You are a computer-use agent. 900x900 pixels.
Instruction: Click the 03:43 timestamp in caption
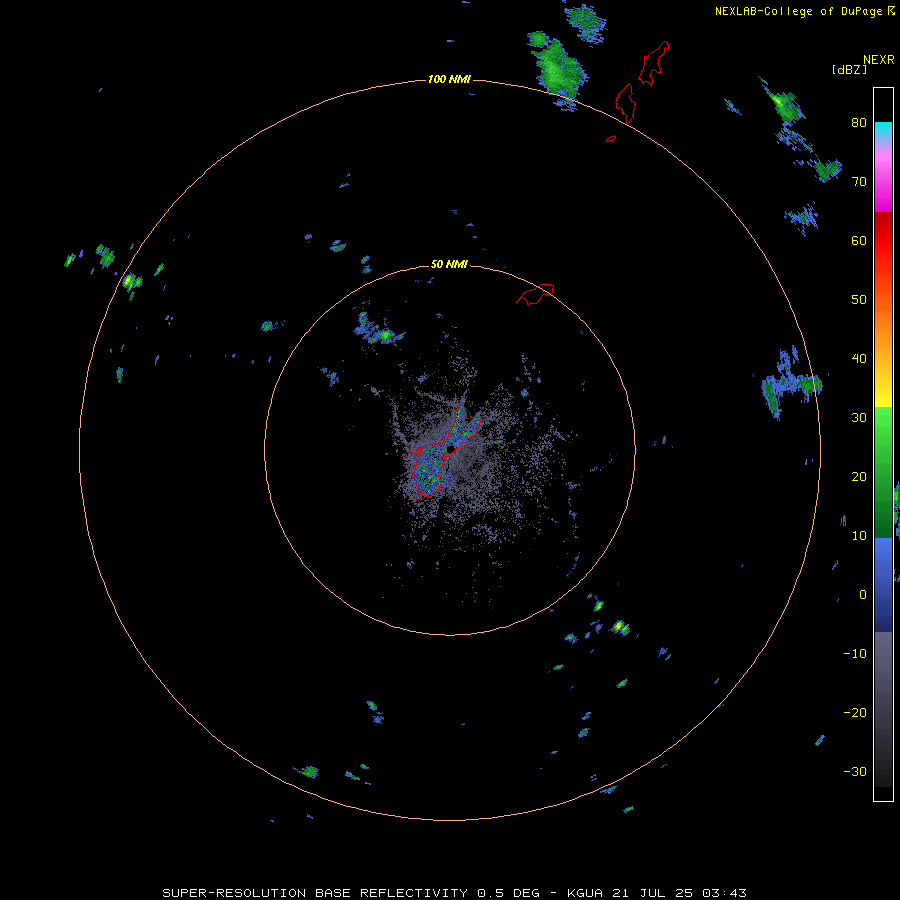(x=726, y=893)
